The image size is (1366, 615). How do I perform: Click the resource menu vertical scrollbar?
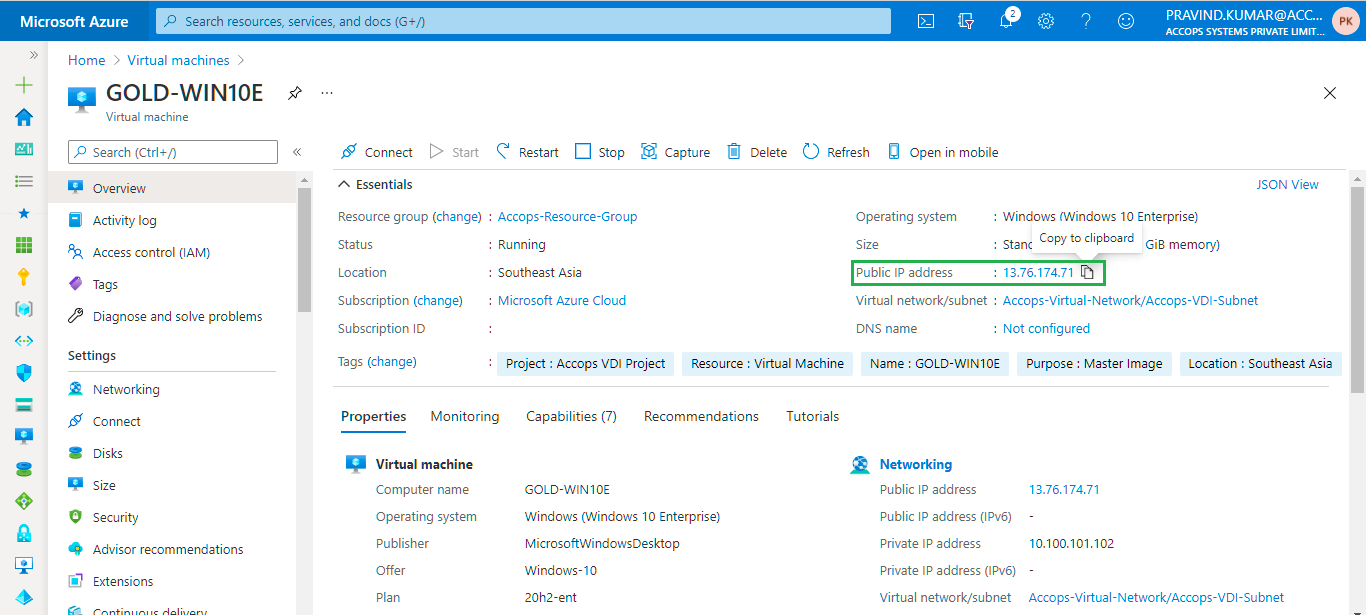(304, 250)
